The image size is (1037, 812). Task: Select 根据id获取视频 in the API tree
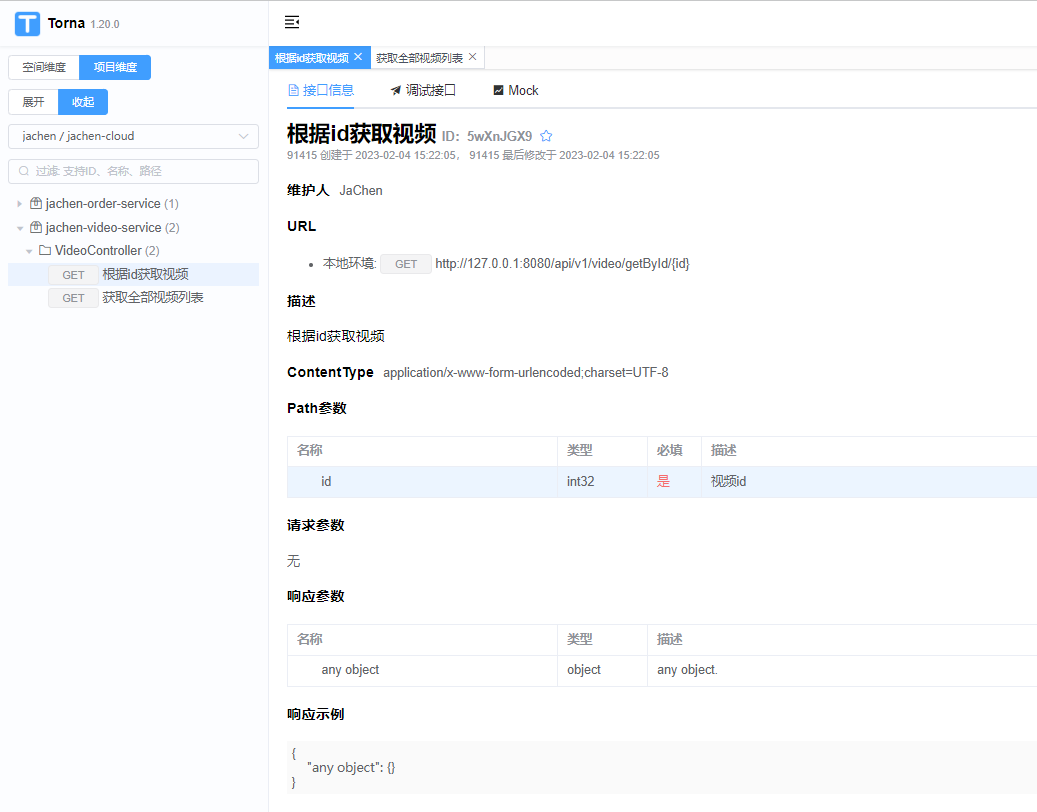point(134,274)
